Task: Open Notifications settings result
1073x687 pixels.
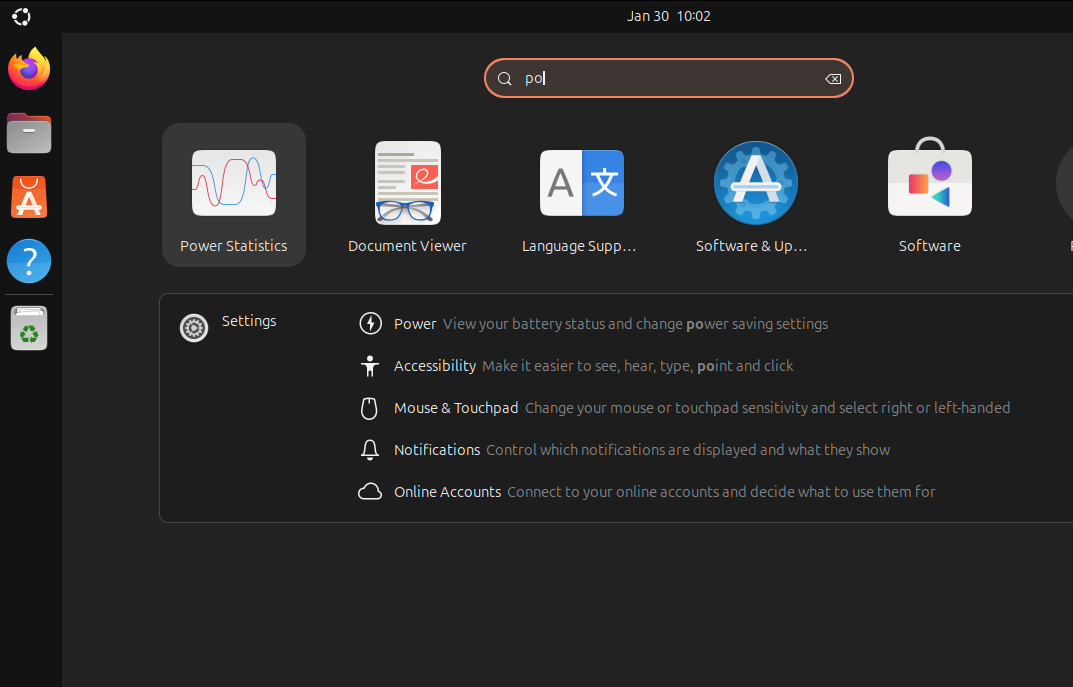Action: (x=437, y=449)
